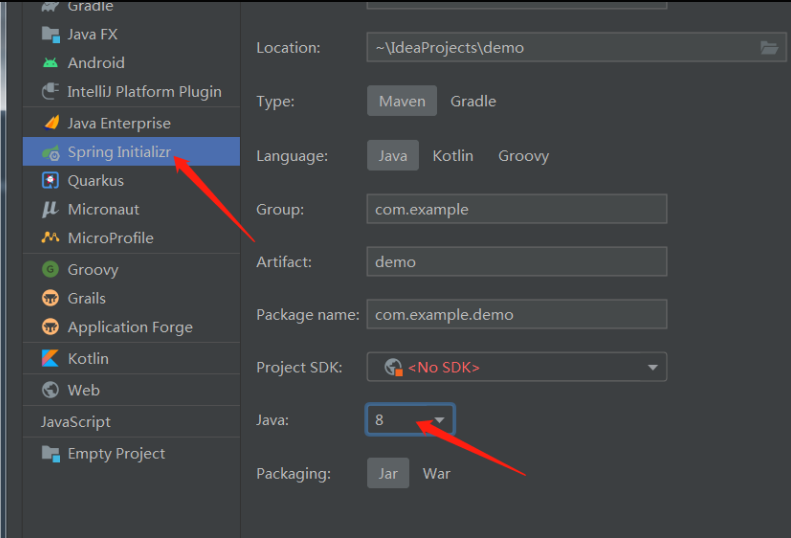Click the Package name input field
The image size is (791, 538).
517,314
